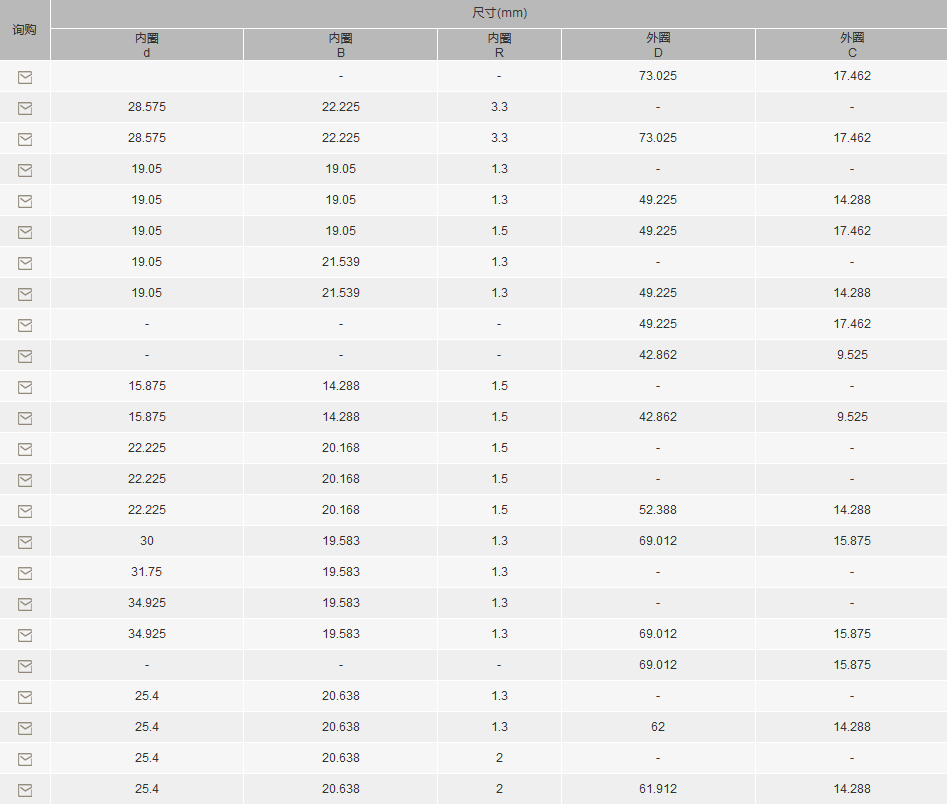Click the 询购 column header
947x806 pixels.
[x=25, y=30]
